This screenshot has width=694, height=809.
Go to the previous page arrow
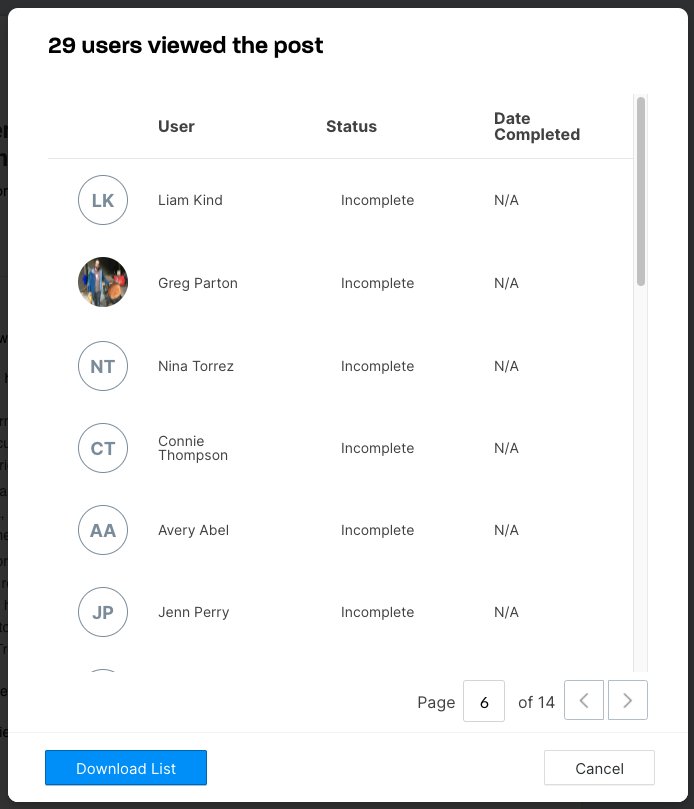[x=584, y=700]
